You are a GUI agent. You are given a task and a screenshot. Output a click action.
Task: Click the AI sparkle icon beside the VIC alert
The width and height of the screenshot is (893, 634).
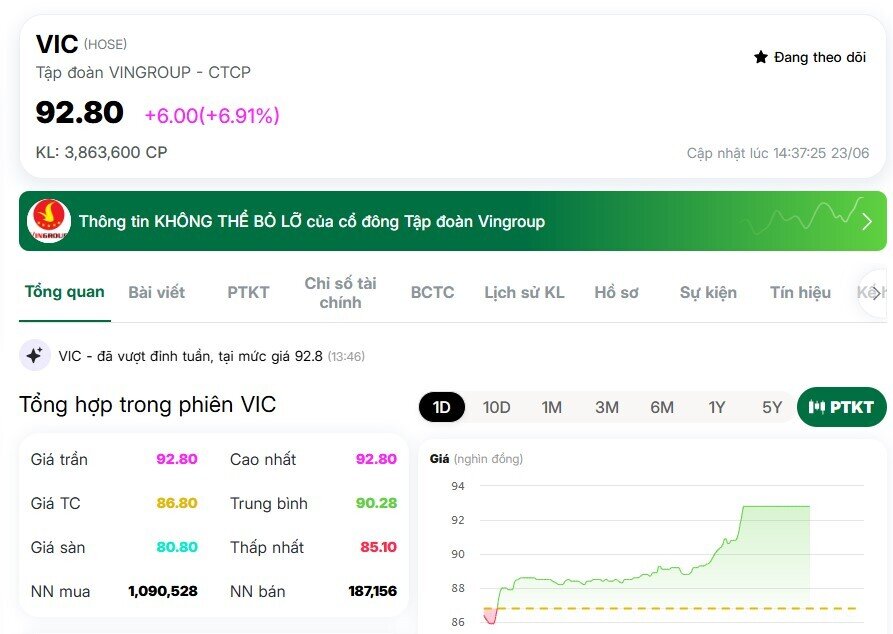coord(34,355)
